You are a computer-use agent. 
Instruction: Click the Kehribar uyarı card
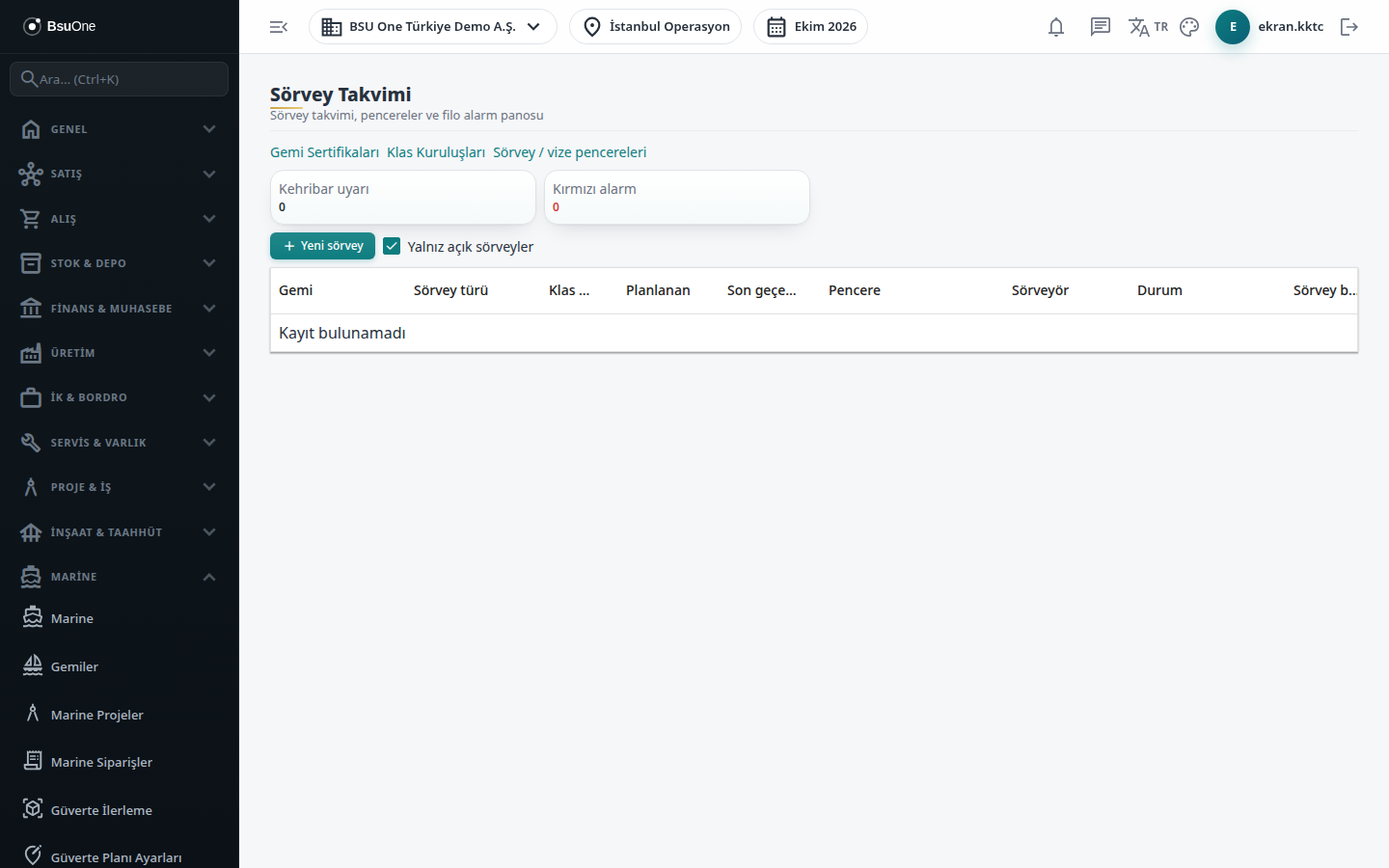[402, 198]
